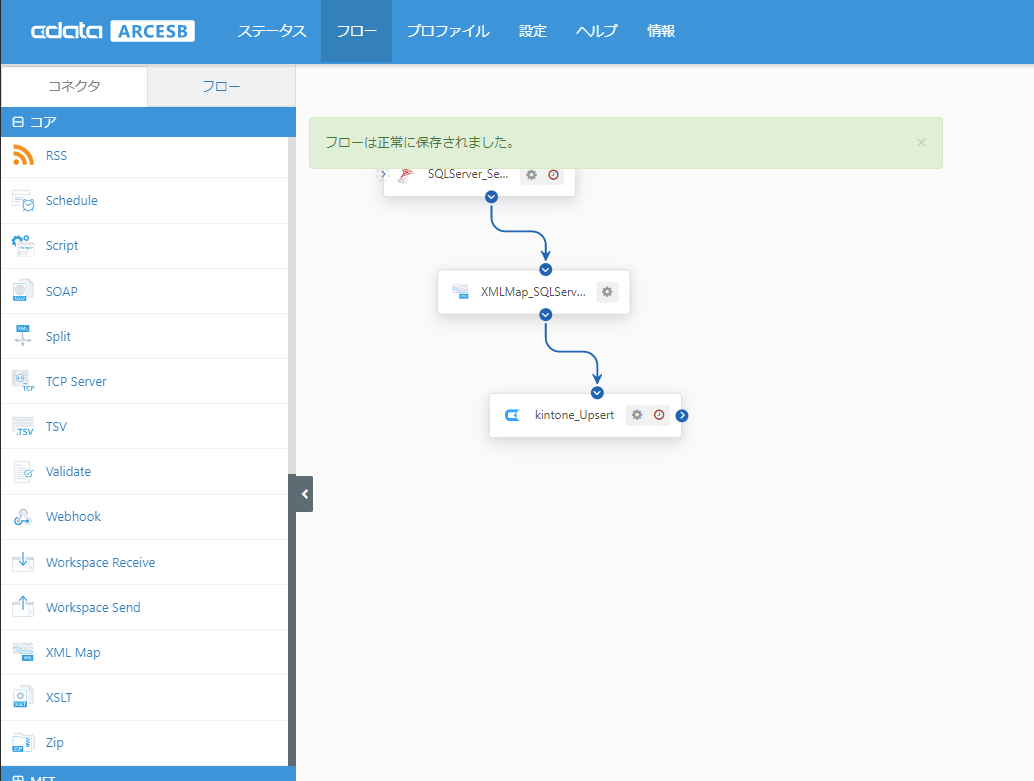Click the Script connector icon
This screenshot has height=781, width=1034.
[x=23, y=245]
